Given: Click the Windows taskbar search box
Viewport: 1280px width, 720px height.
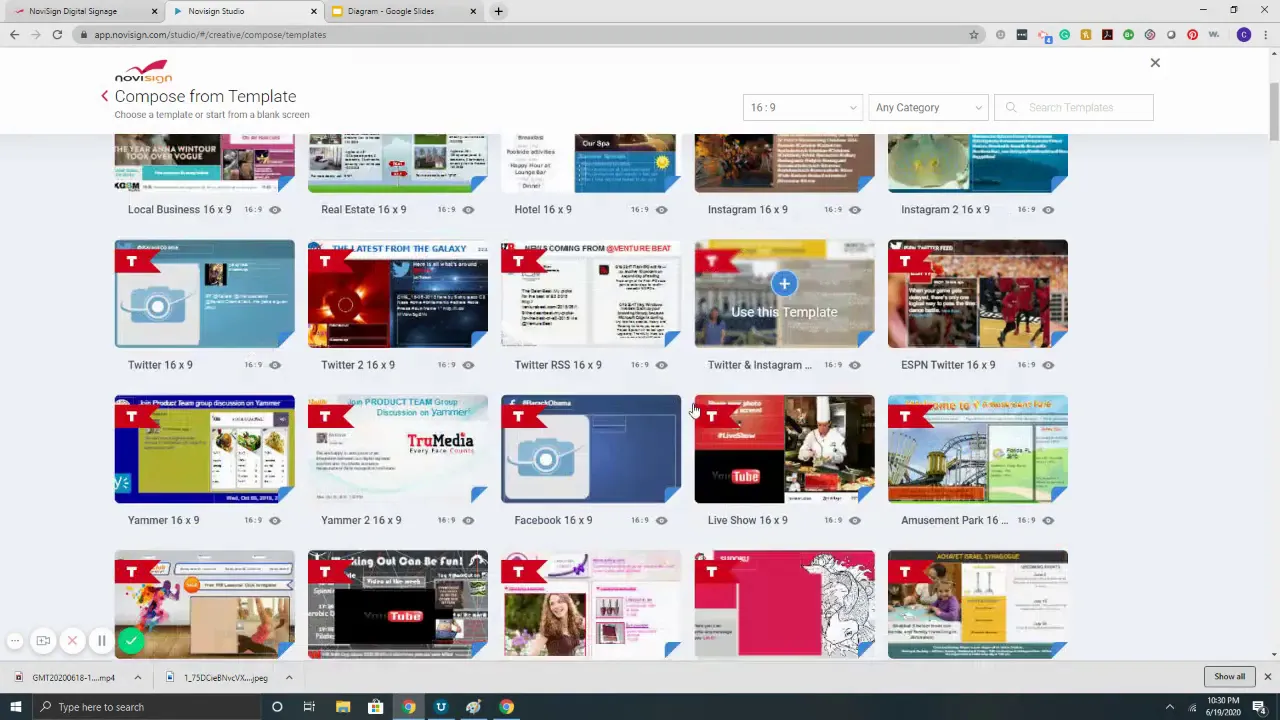Looking at the screenshot, I should (145, 707).
